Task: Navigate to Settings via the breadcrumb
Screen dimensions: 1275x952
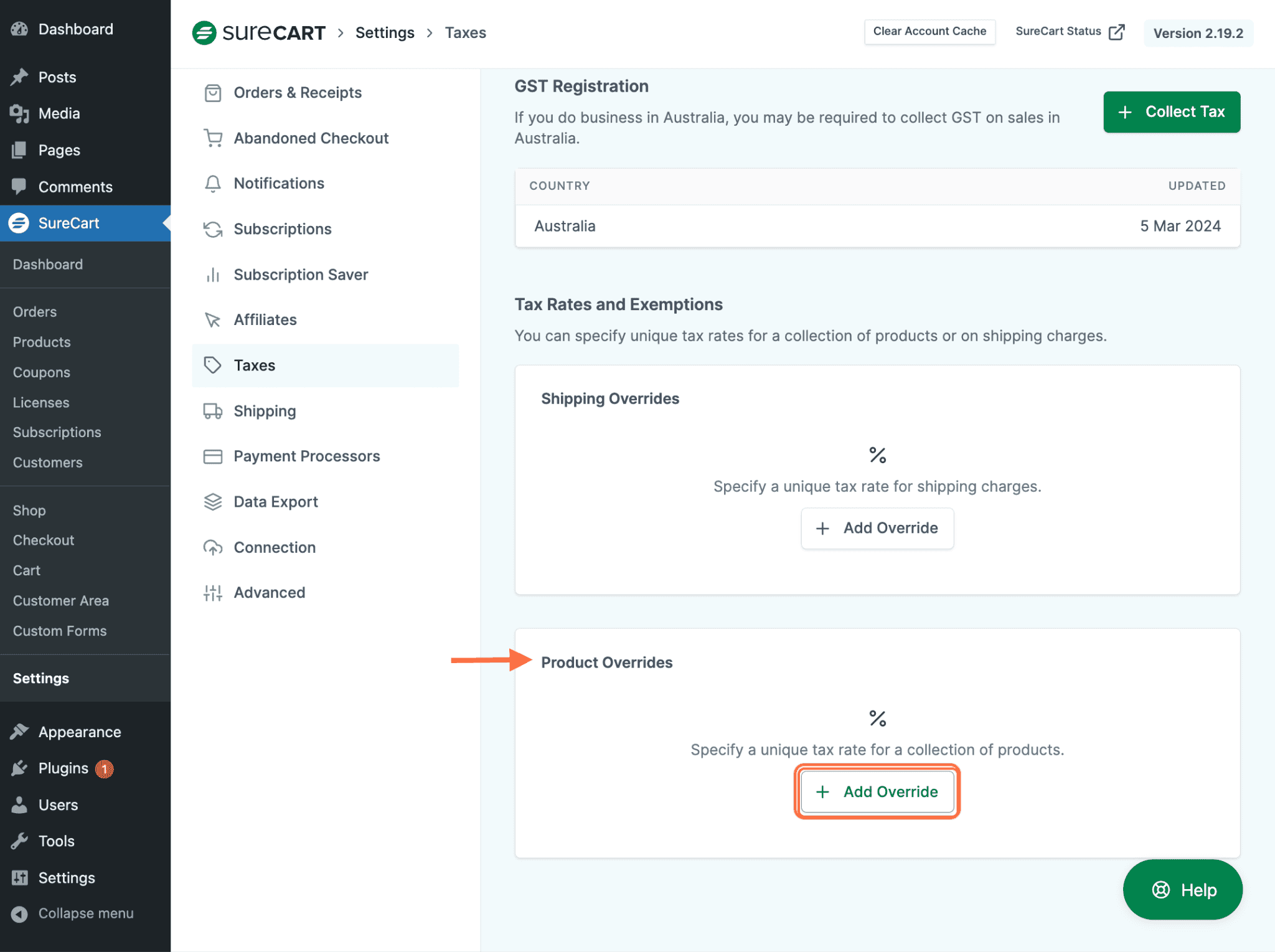Action: click(x=385, y=32)
